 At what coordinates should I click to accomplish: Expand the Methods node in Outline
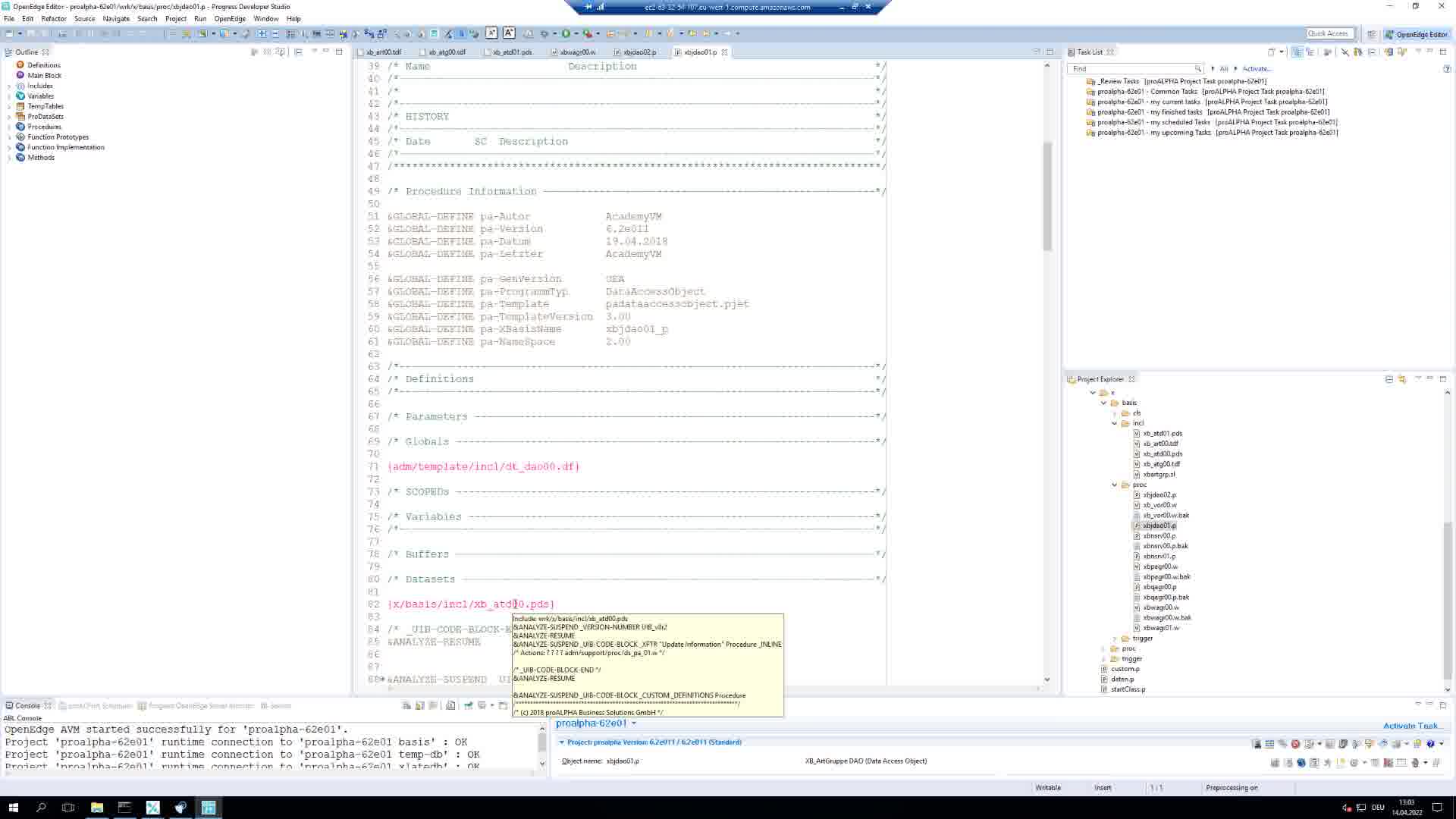pyautogui.click(x=9, y=158)
